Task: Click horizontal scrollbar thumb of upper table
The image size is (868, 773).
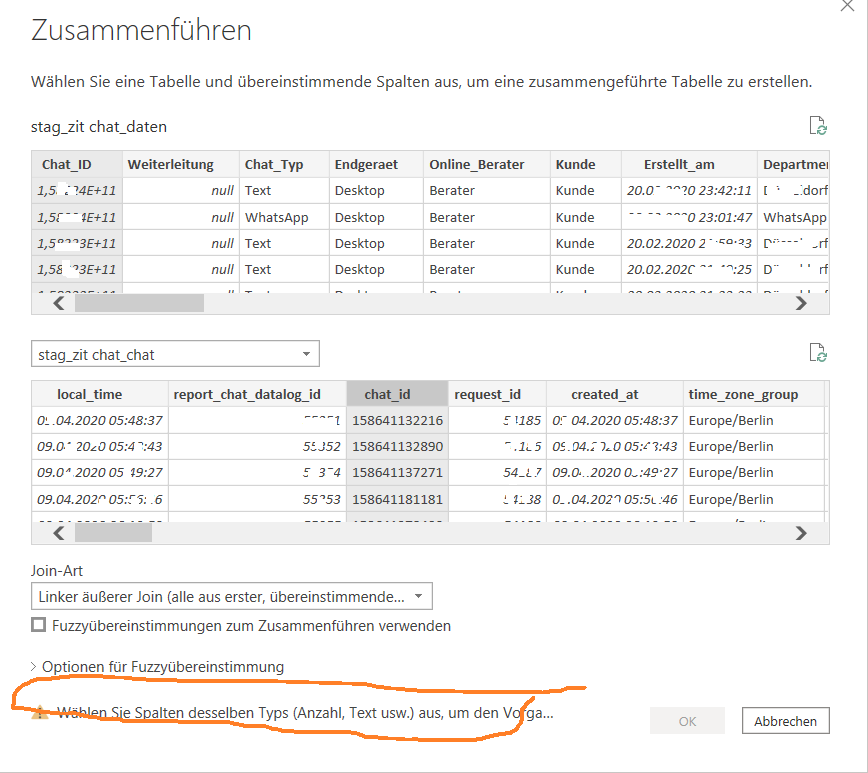Action: pyautogui.click(x=139, y=303)
